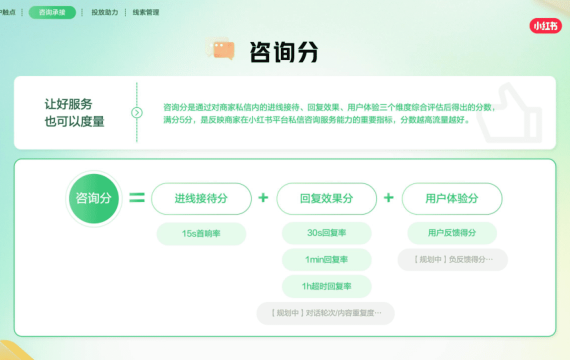Select the 用户体验分 pill

[x=452, y=199]
